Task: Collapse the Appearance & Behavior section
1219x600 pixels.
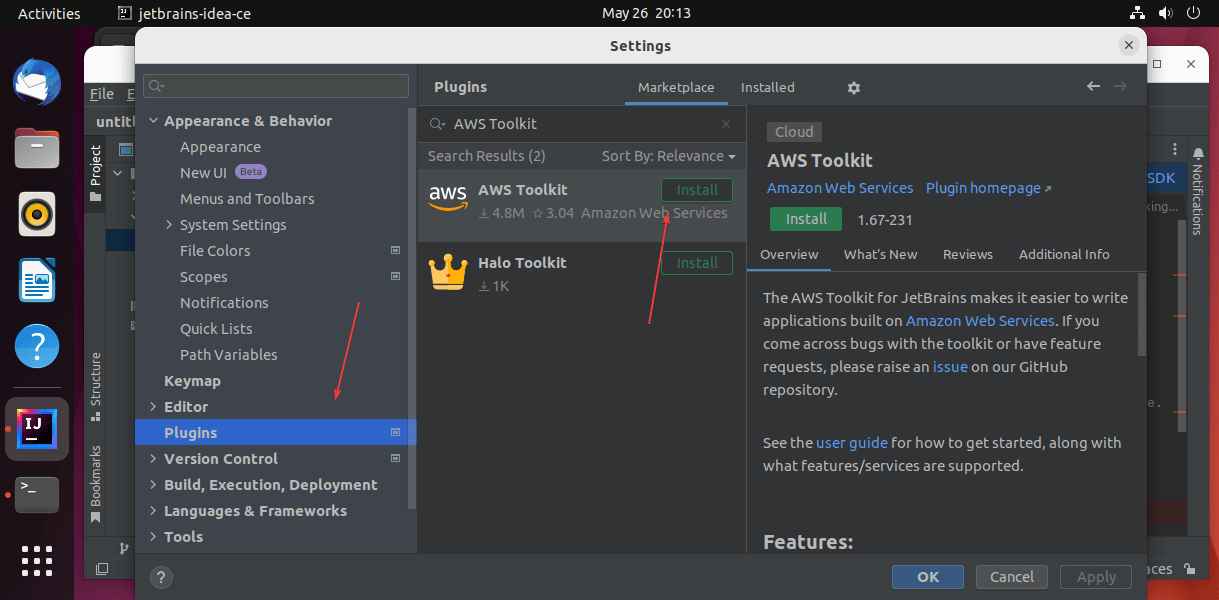Action: point(153,121)
